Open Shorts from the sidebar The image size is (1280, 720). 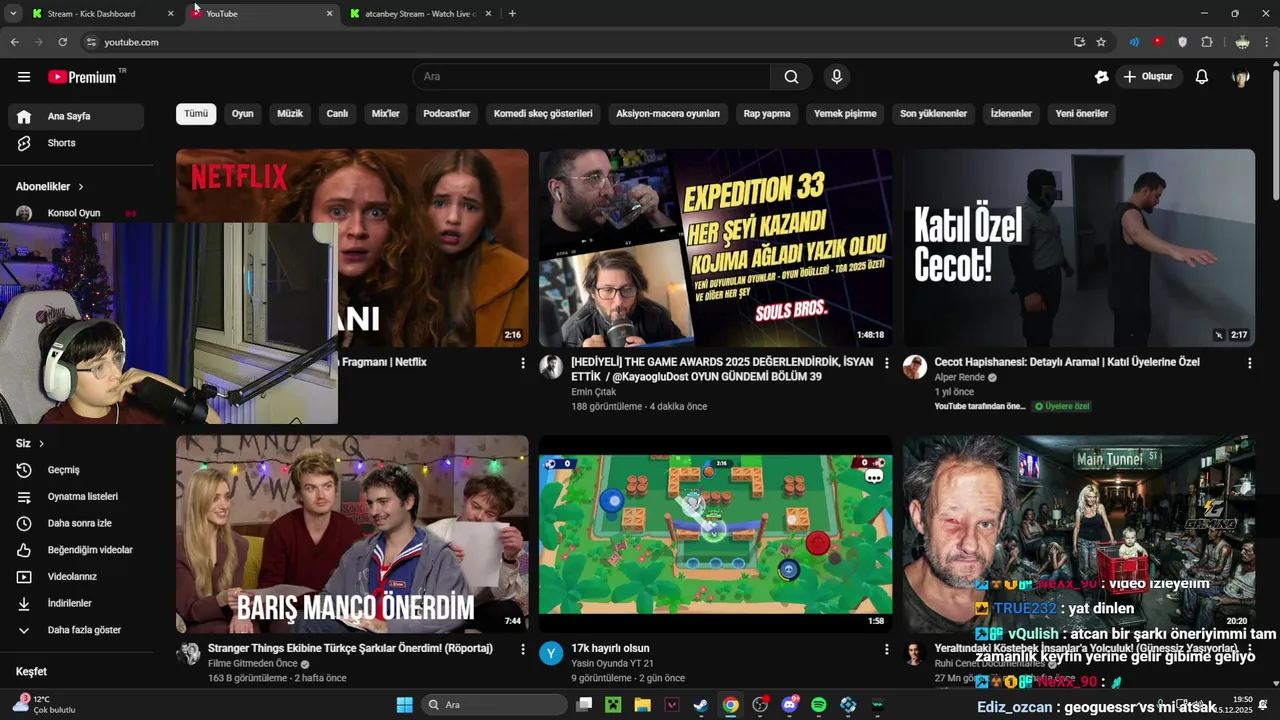click(x=76, y=143)
